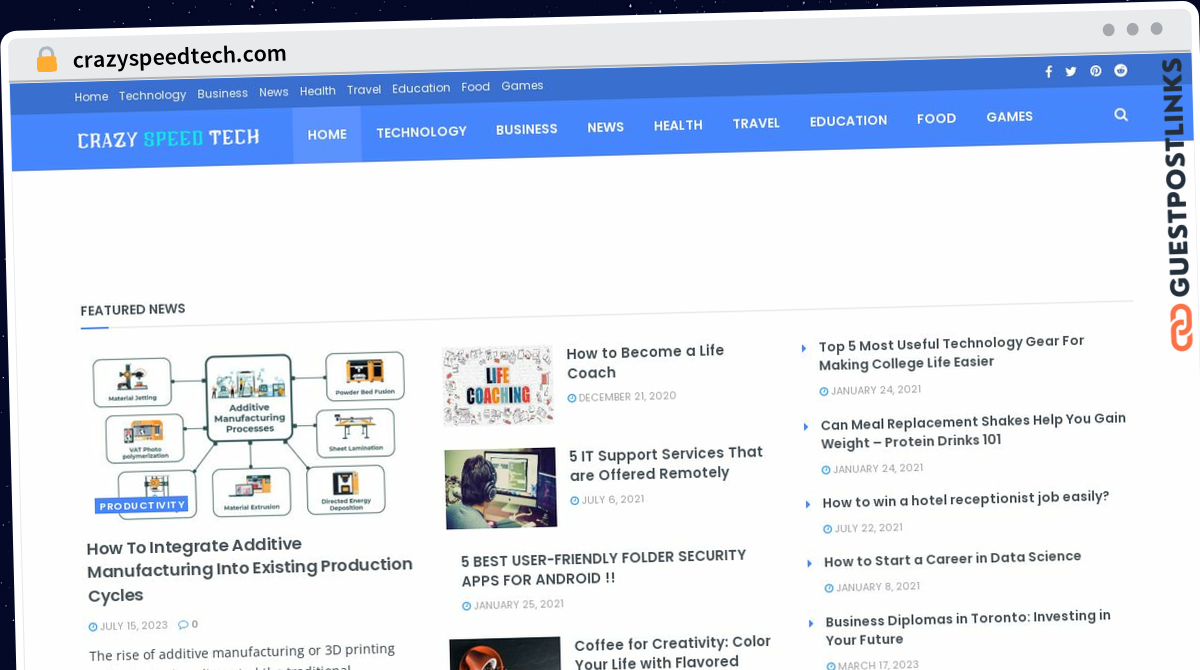Click the arrow bullet beside Can Meal Replacement Shakes
Viewport: 1200px width, 670px height.
pos(806,426)
